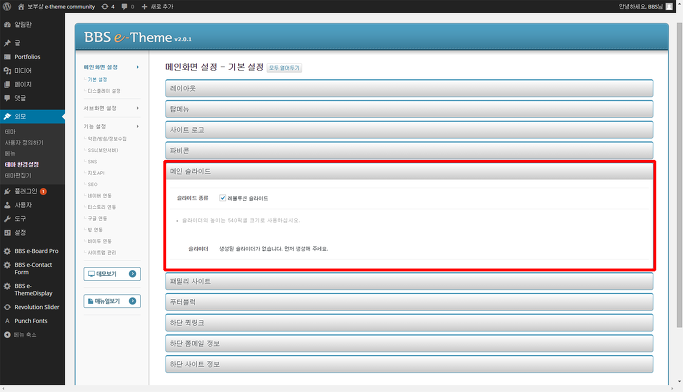
Task: Open the 안녕하세요 BBS님 account greeting
Action: click(x=640, y=7)
